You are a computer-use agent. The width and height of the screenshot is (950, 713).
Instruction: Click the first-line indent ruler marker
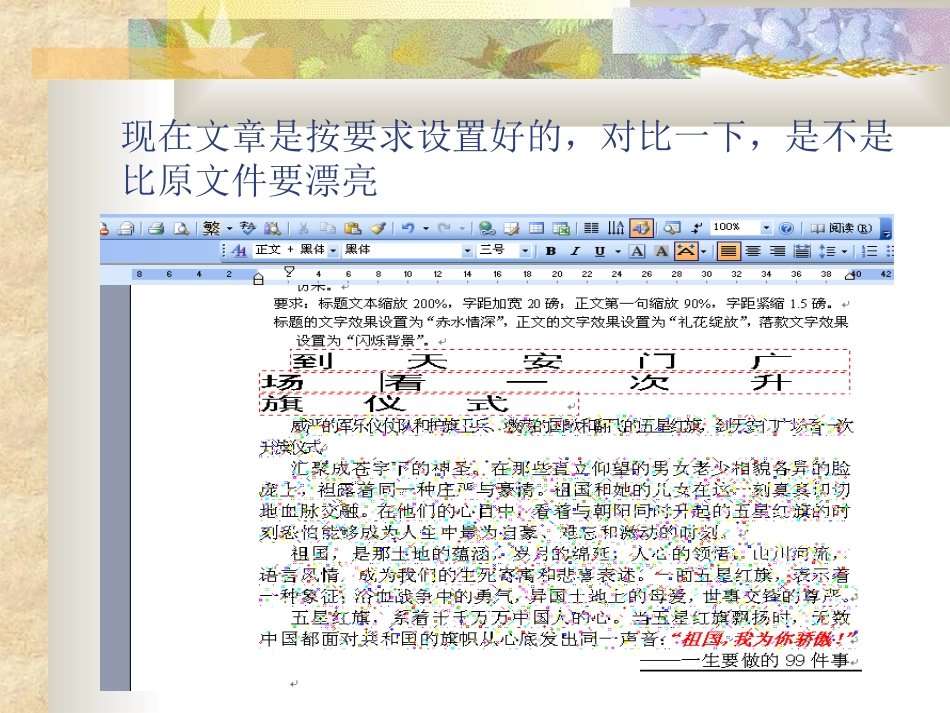pyautogui.click(x=289, y=270)
